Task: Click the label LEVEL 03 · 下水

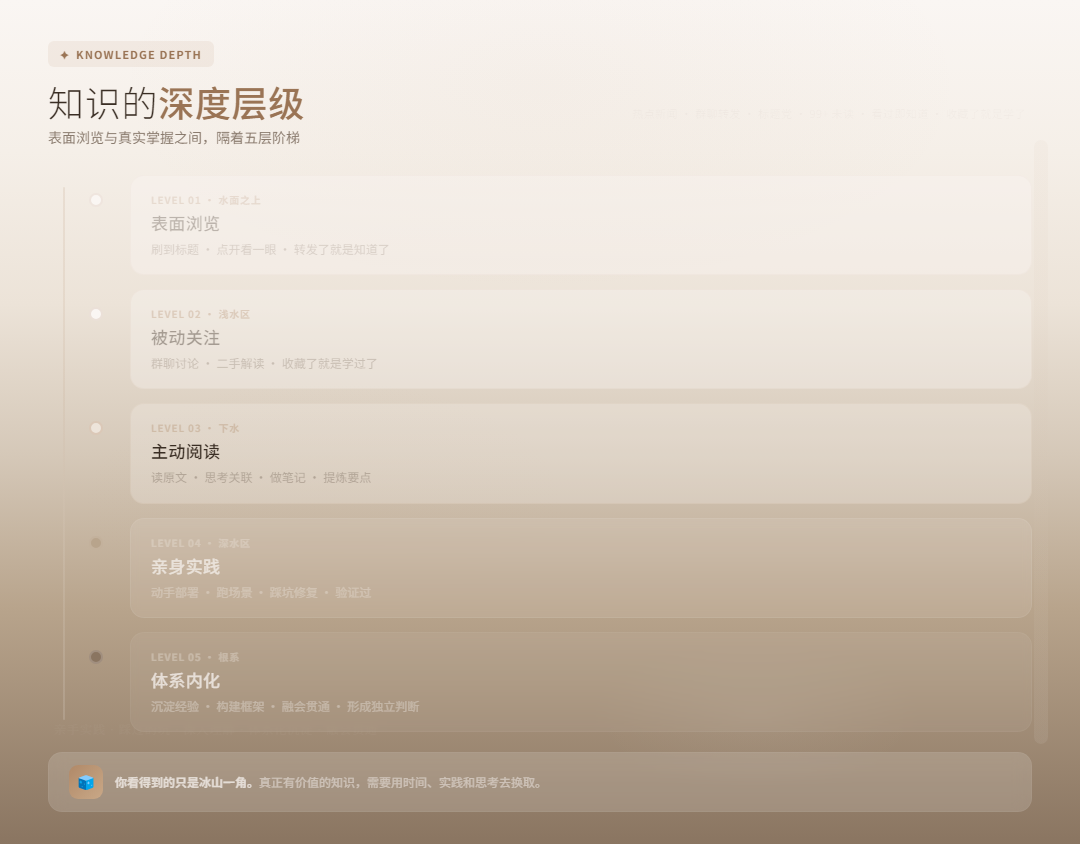Action: [x=195, y=429]
